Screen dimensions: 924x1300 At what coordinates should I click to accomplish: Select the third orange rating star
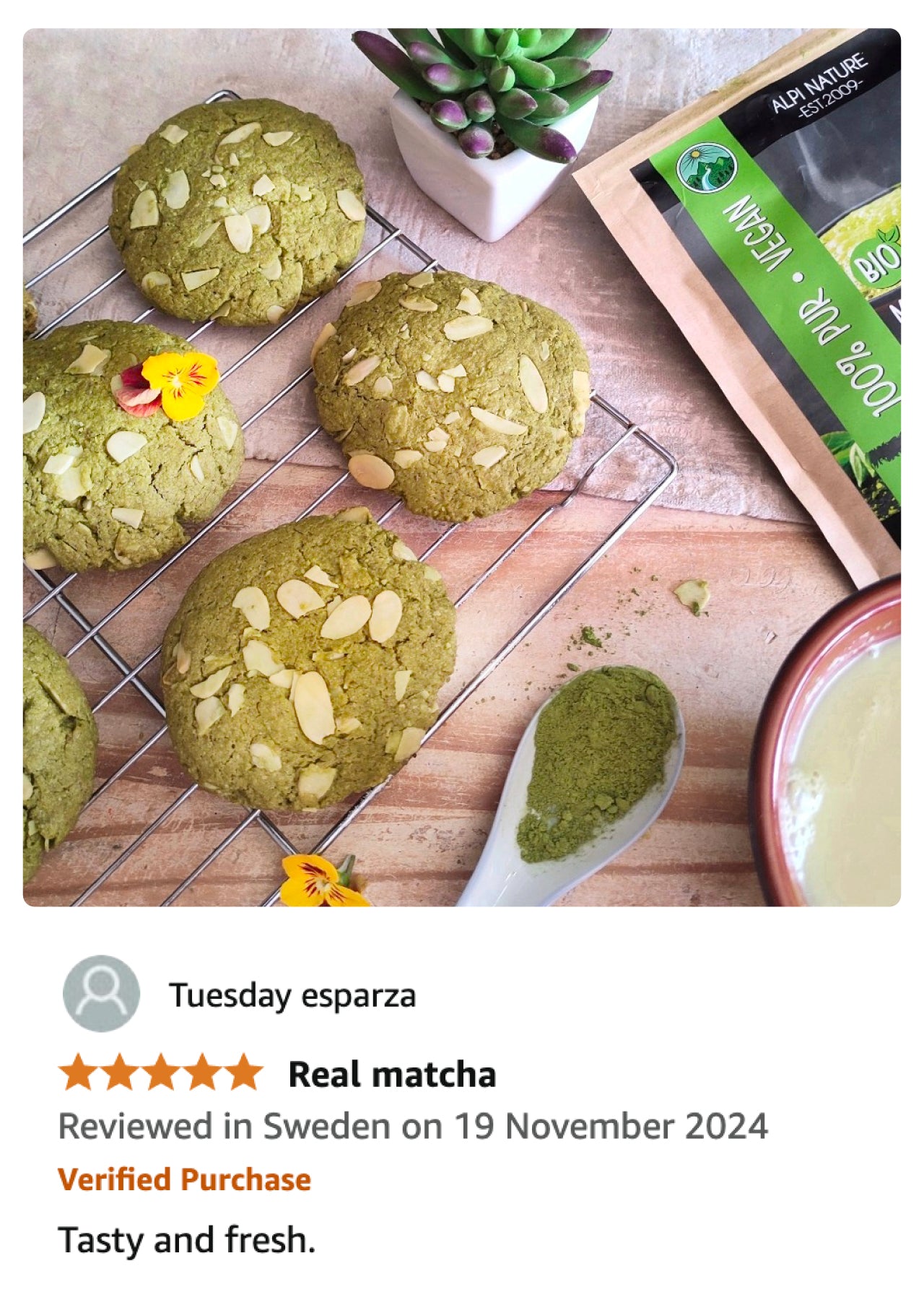(x=161, y=1072)
